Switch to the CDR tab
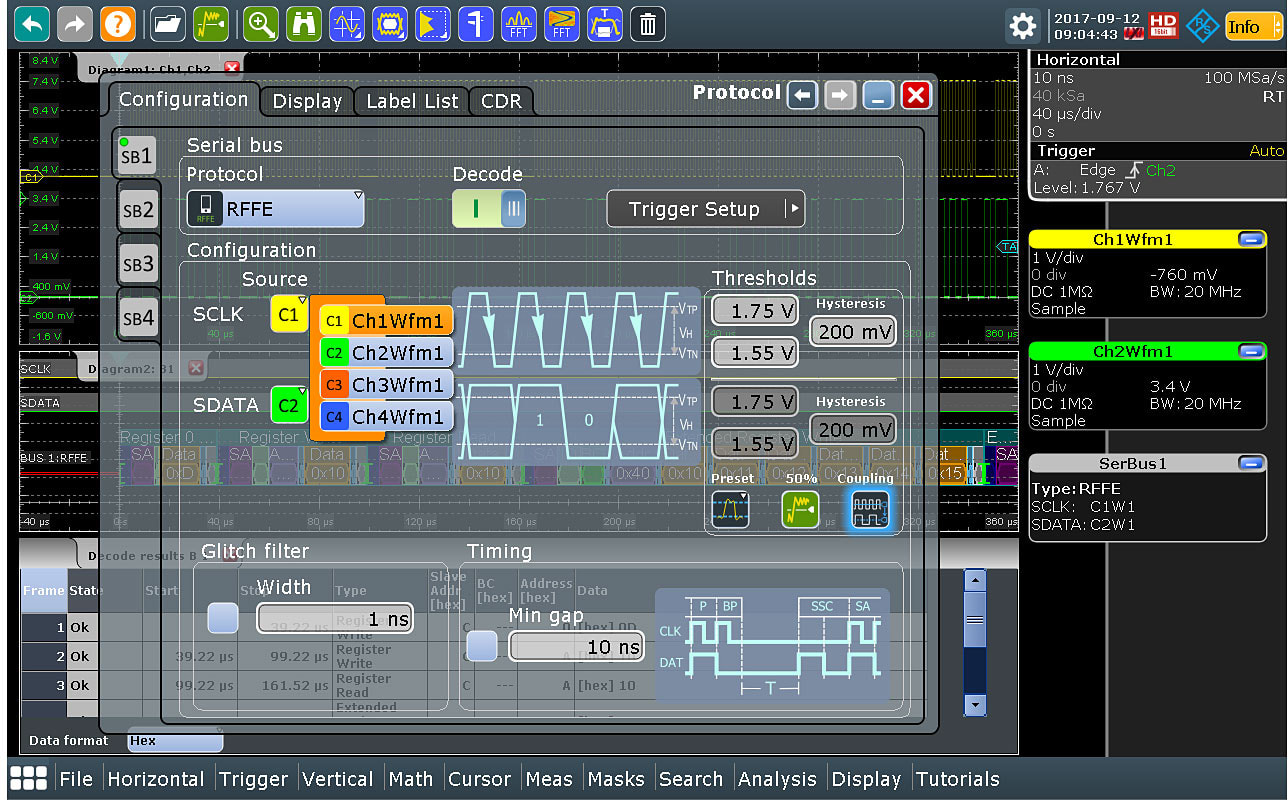 [501, 101]
